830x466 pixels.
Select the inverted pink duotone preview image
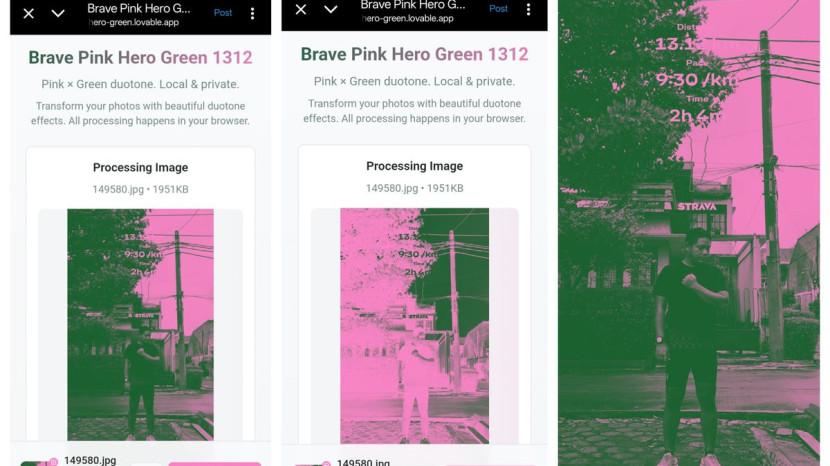pos(414,326)
